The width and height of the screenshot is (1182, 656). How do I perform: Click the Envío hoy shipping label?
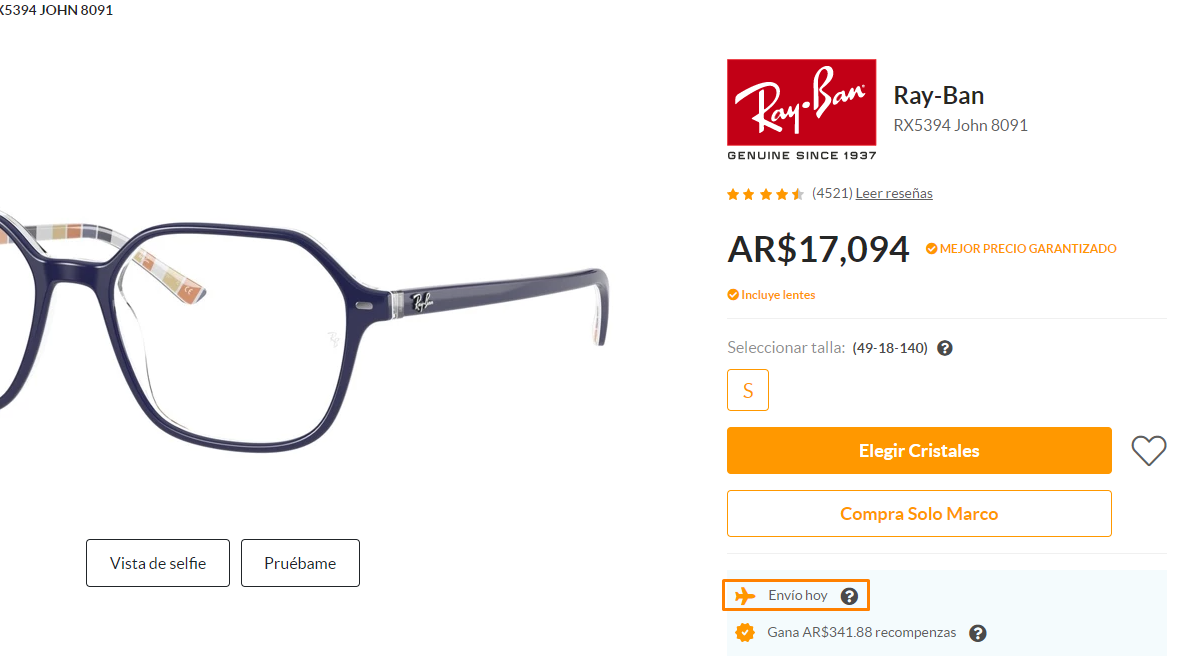click(798, 596)
